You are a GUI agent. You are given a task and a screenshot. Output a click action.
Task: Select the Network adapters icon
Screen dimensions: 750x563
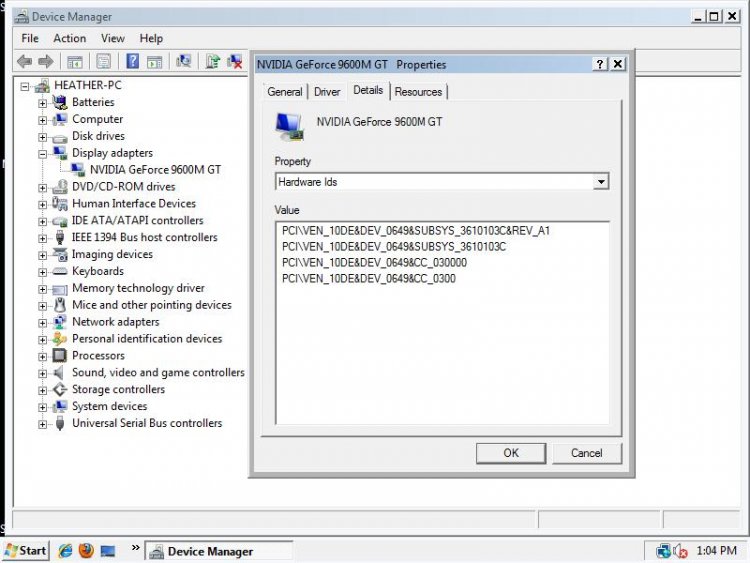point(60,322)
